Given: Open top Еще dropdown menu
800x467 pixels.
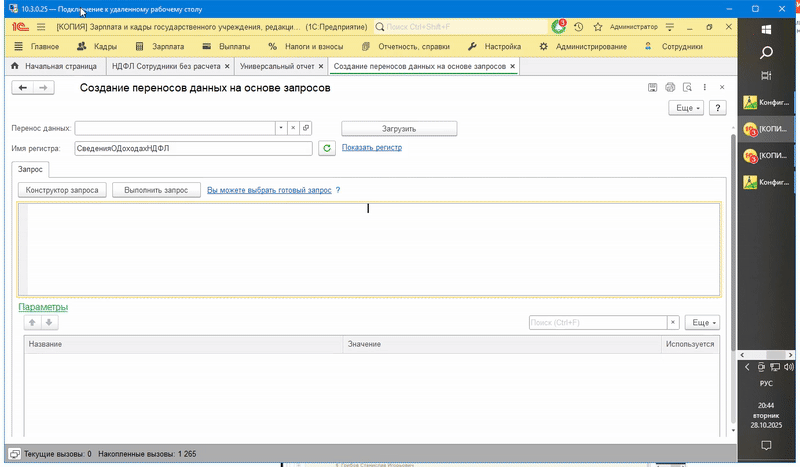Looking at the screenshot, I should tap(687, 108).
